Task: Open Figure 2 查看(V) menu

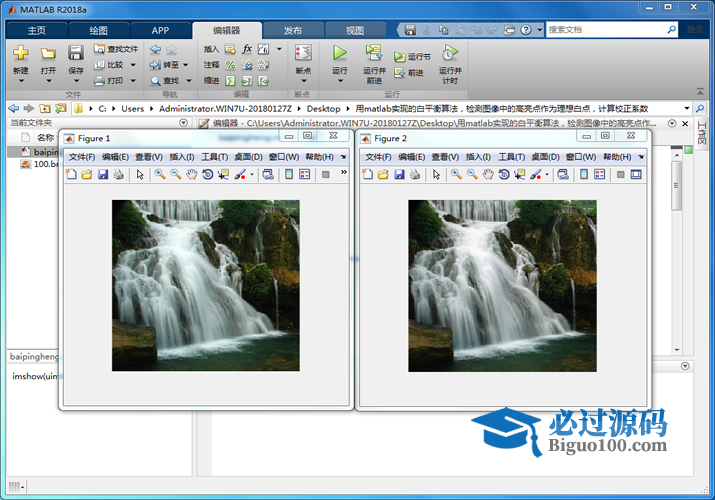Action: coord(445,157)
